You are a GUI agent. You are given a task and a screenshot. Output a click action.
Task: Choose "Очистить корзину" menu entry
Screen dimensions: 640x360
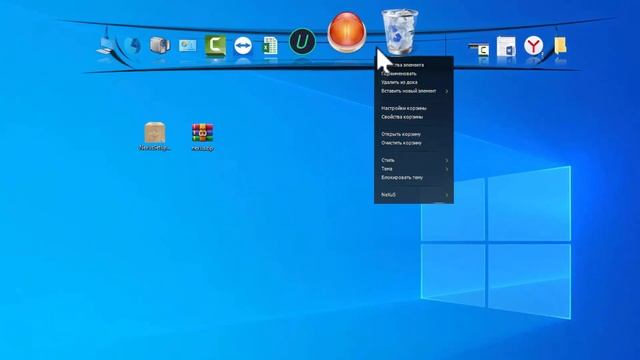click(x=414, y=143)
